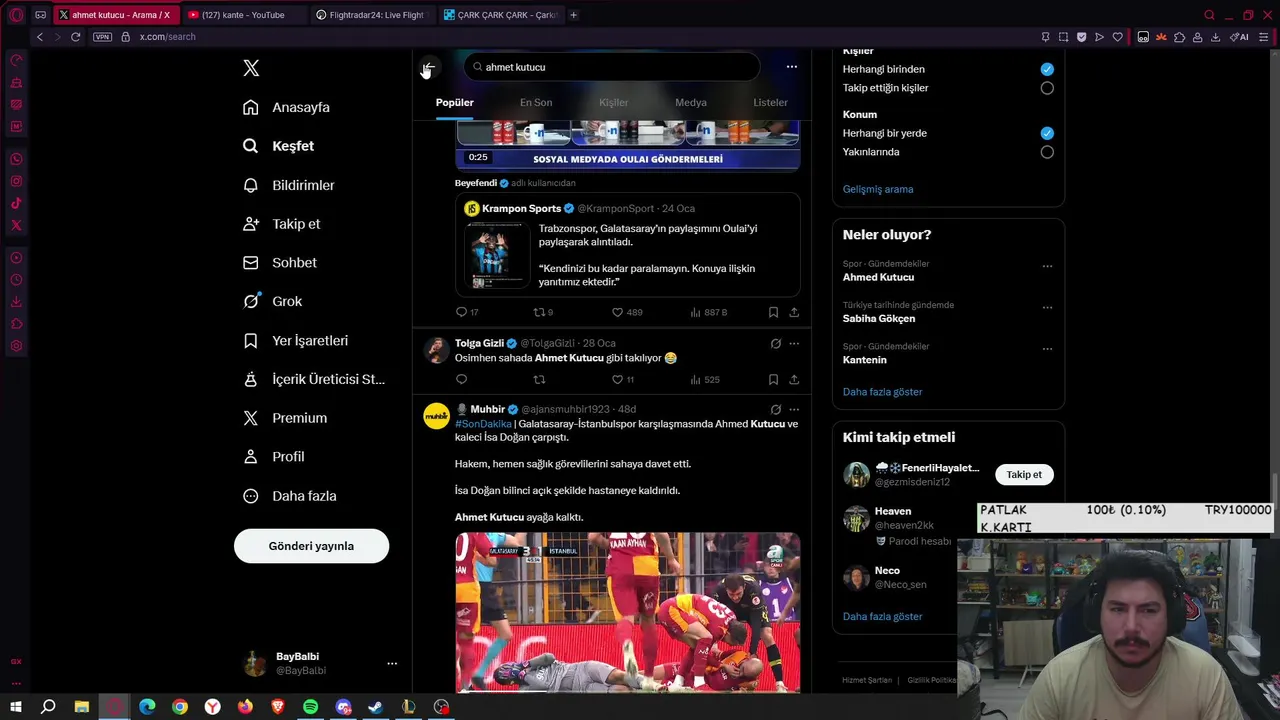1280x720 pixels.
Task: Bookmark Tolga Gizli post
Action: [x=773, y=379]
